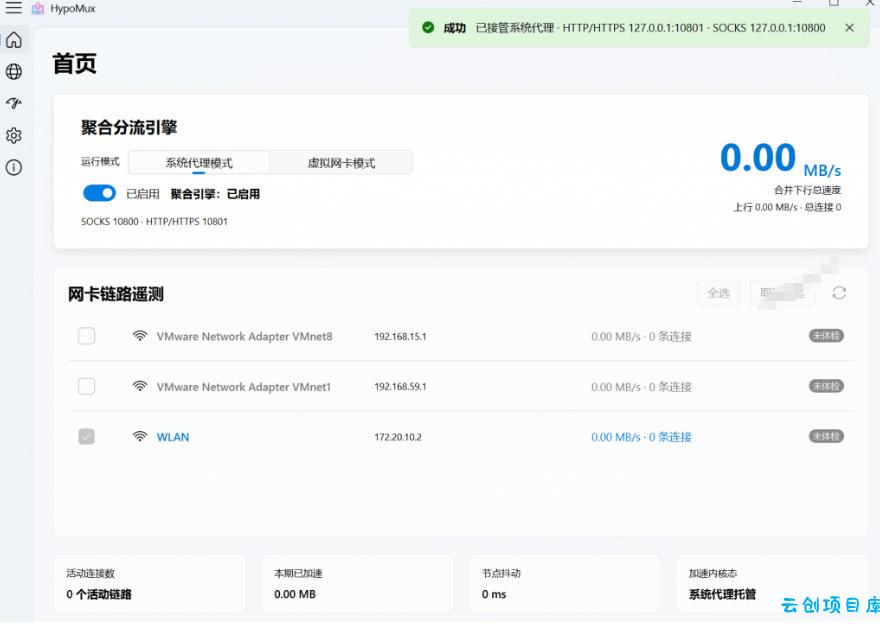Click SOCKS 10800 · HTTP/HTTPS 10801 port text

[x=154, y=222]
